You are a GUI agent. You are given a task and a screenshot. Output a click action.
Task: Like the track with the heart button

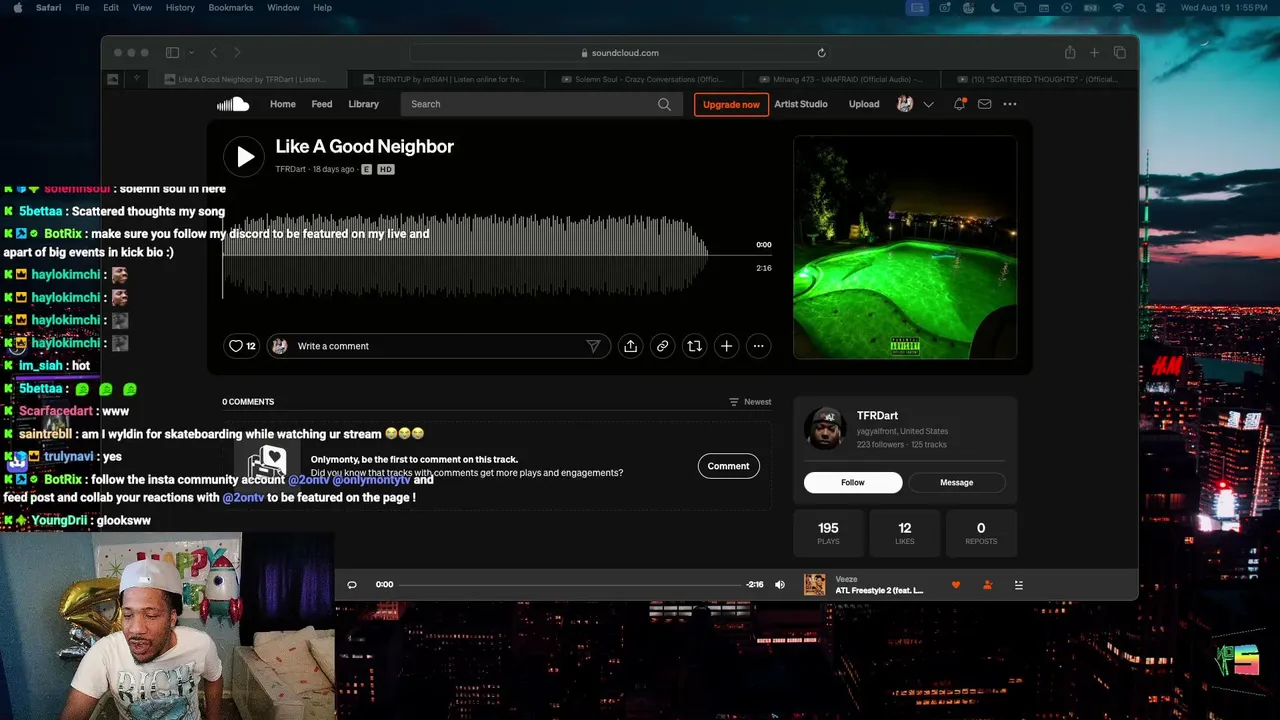tap(242, 346)
